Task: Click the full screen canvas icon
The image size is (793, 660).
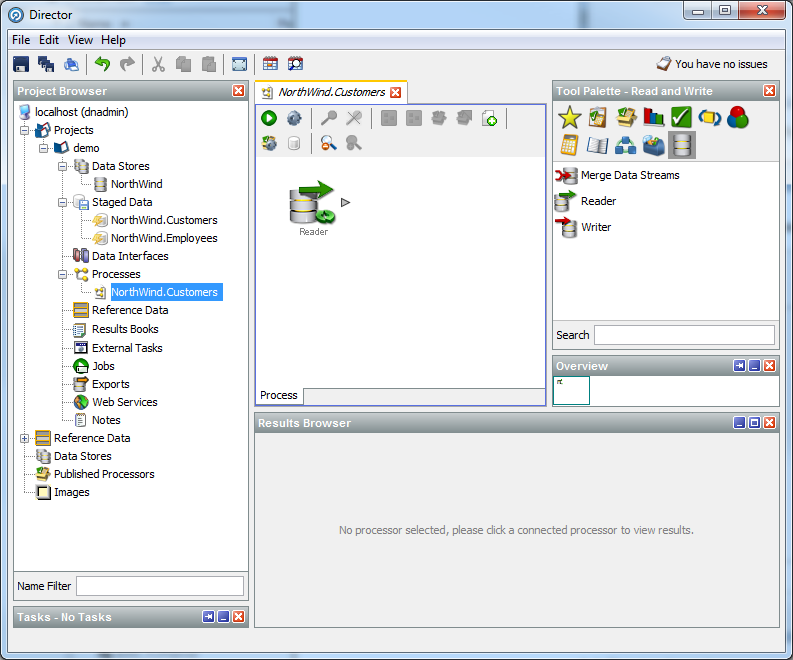Action: point(239,64)
